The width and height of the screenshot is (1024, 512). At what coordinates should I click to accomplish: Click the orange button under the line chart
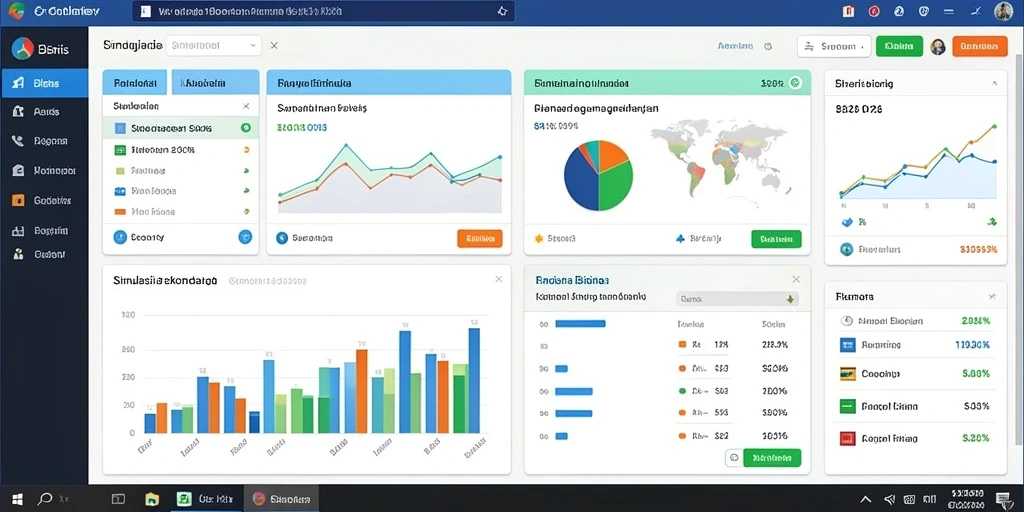click(480, 238)
